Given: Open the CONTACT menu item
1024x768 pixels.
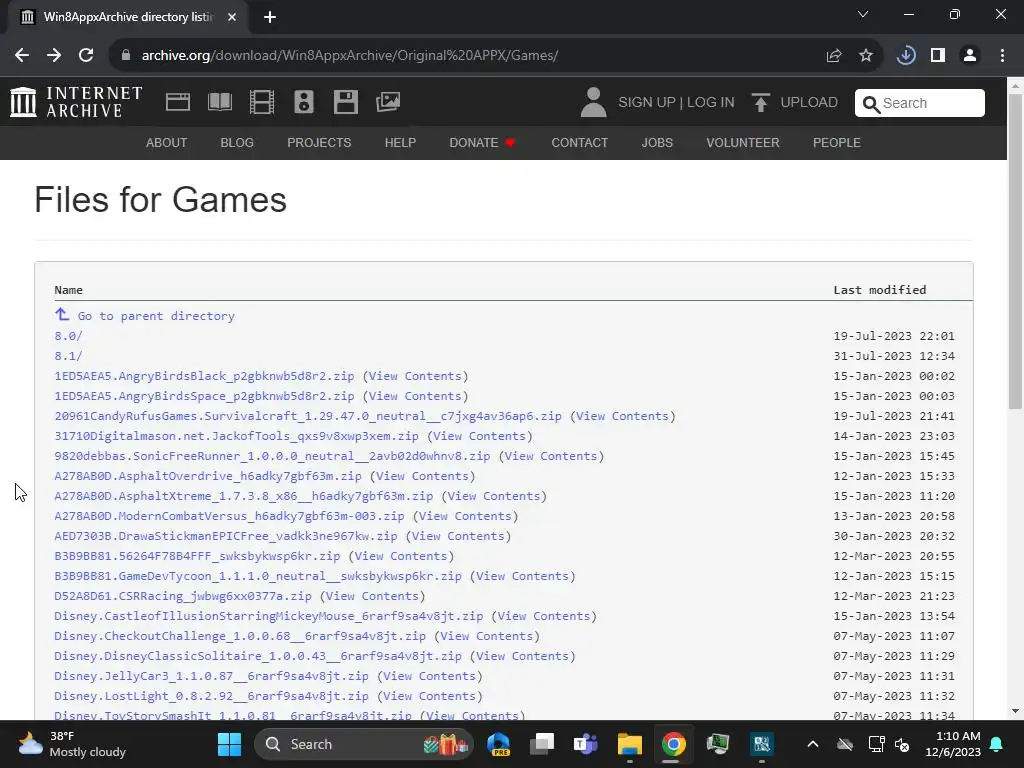Looking at the screenshot, I should [579, 142].
